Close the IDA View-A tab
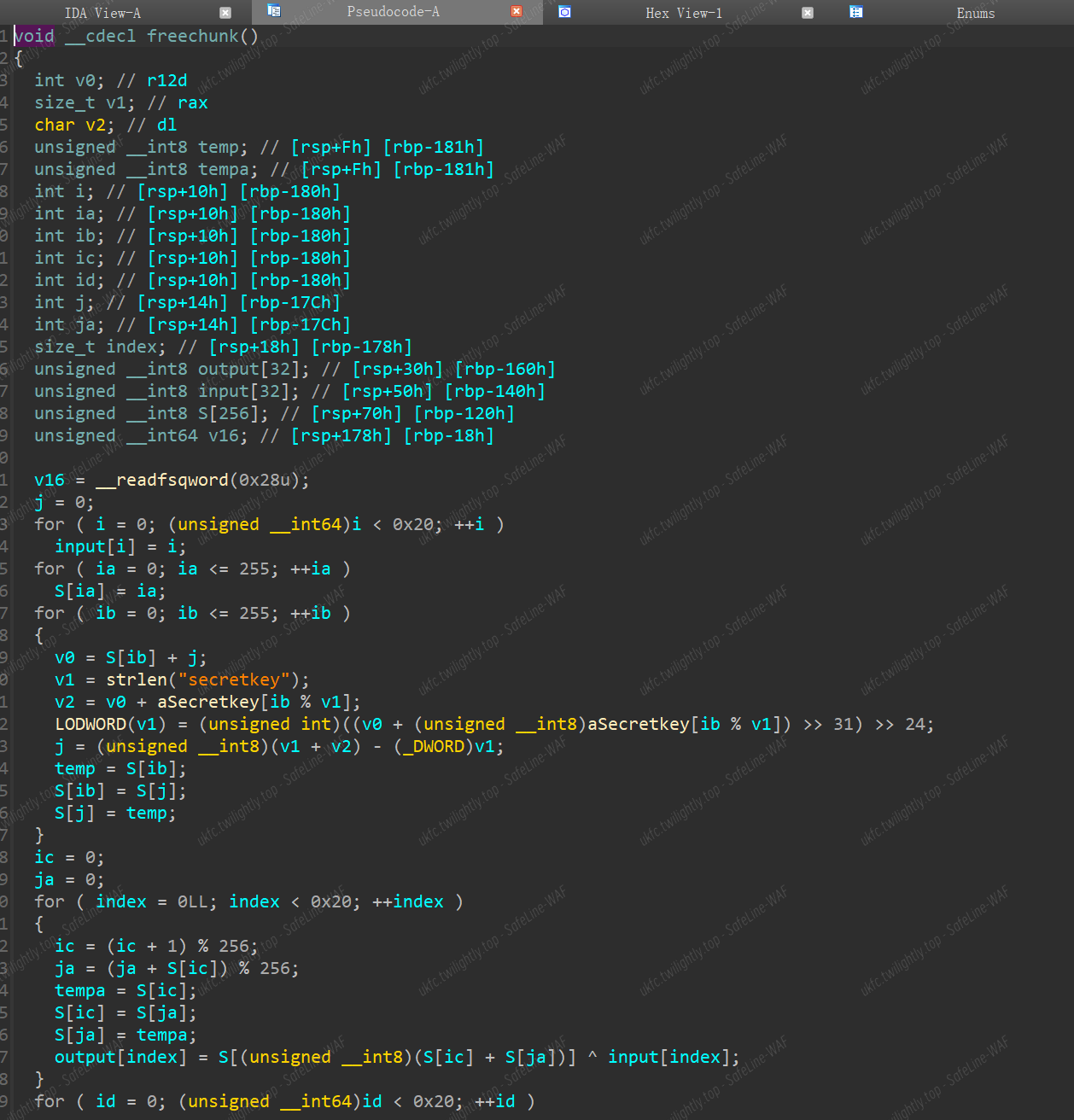The height and width of the screenshot is (1120, 1074). [x=225, y=13]
